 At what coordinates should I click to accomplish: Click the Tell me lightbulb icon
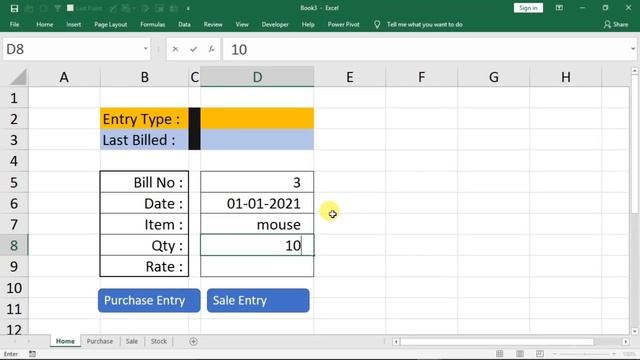(x=377, y=24)
